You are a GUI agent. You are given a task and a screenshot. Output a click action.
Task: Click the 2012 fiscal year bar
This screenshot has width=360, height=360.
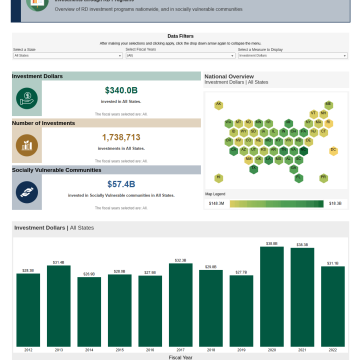pyautogui.click(x=28, y=310)
